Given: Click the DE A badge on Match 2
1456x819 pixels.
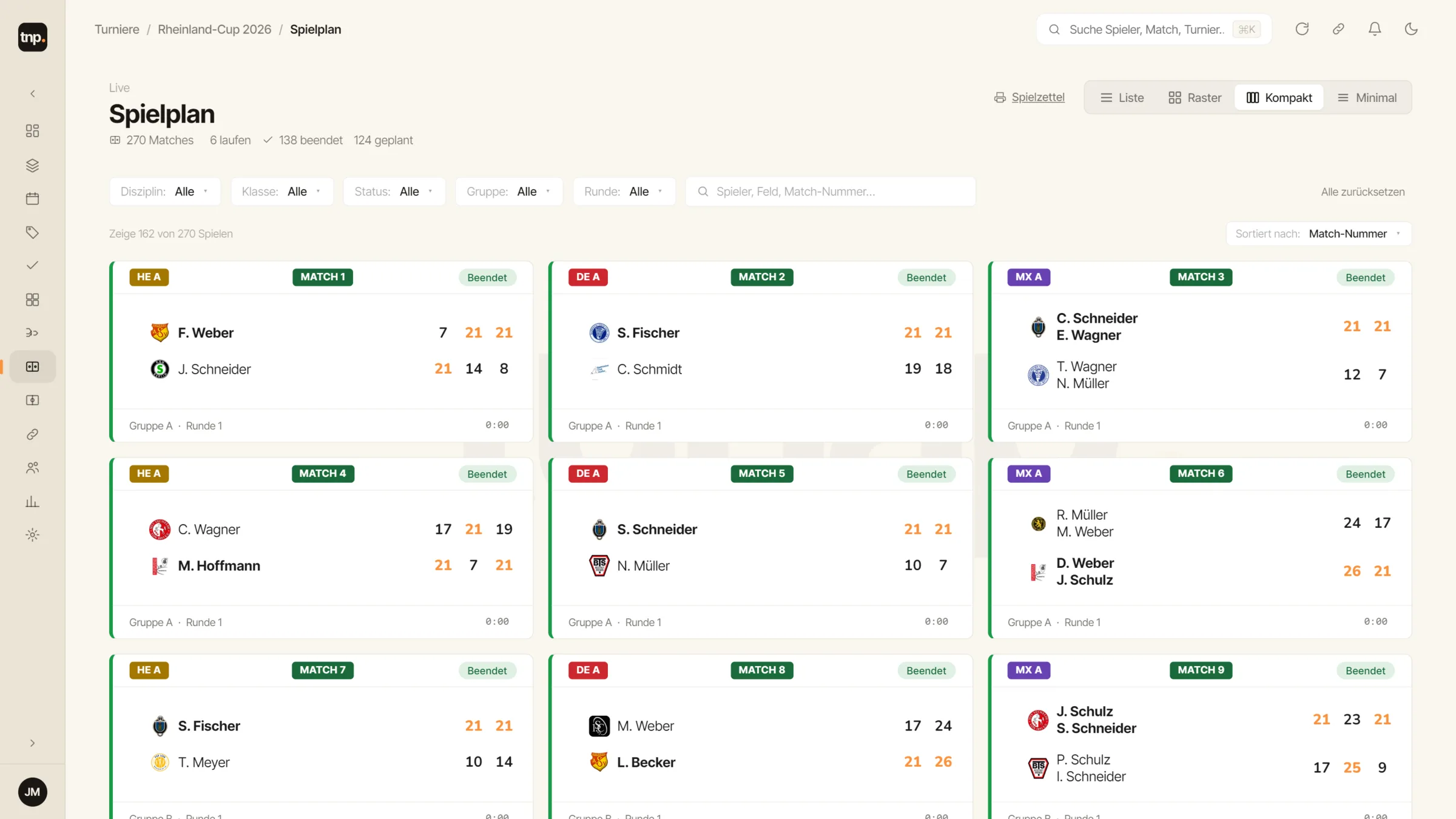Looking at the screenshot, I should pos(588,277).
